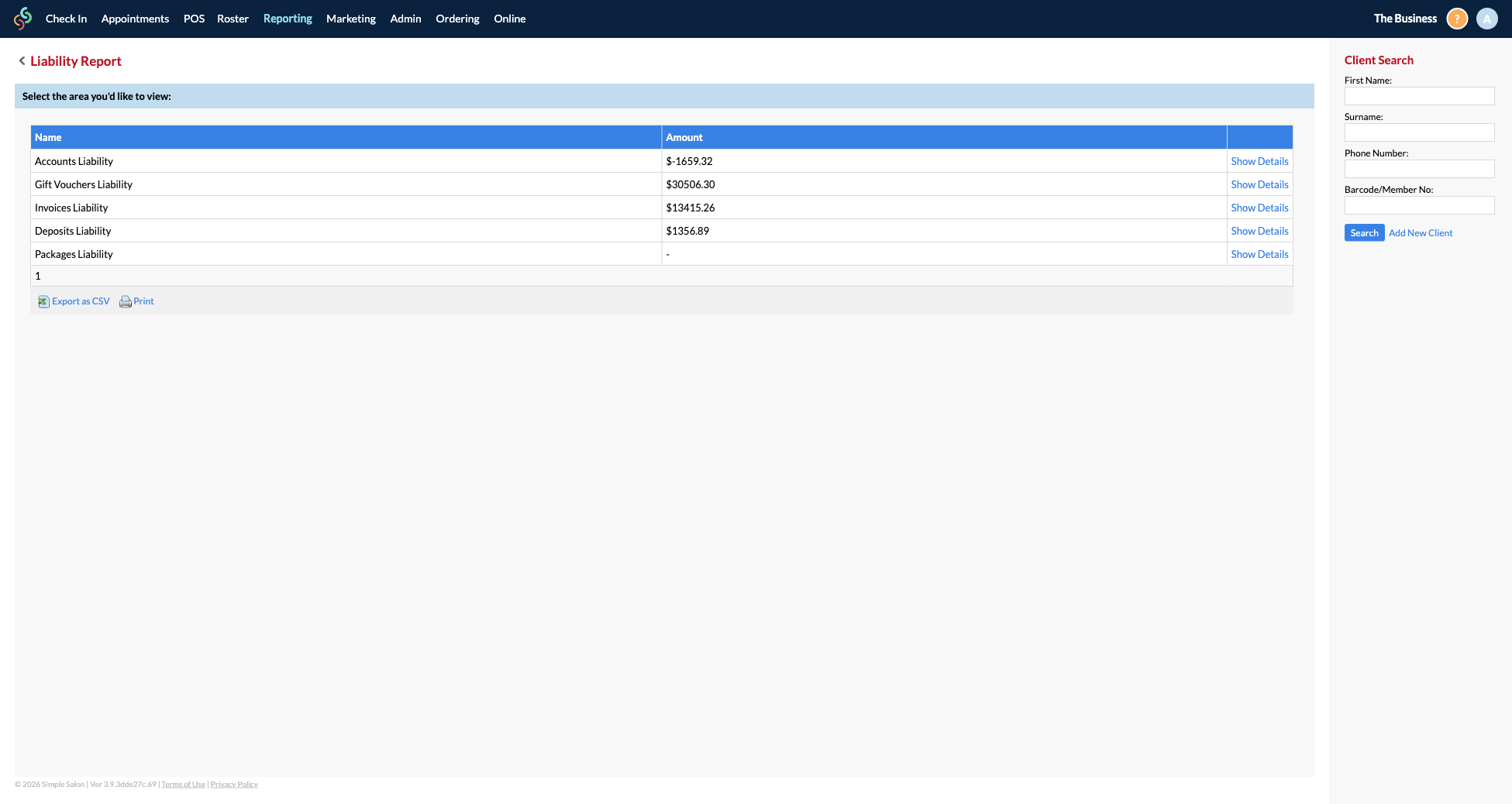Click the Export as CSV spreadsheet icon
1512x804 pixels.
tap(43, 301)
